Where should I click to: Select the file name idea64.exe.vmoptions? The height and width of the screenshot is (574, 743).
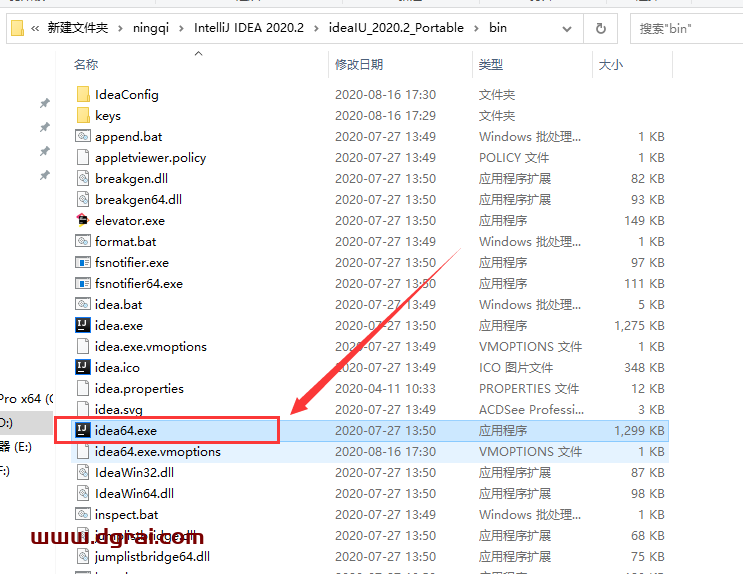(158, 452)
